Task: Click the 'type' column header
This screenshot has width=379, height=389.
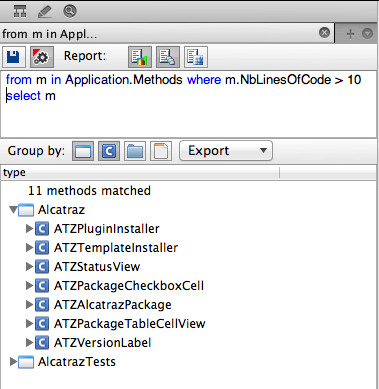Action: [x=140, y=173]
